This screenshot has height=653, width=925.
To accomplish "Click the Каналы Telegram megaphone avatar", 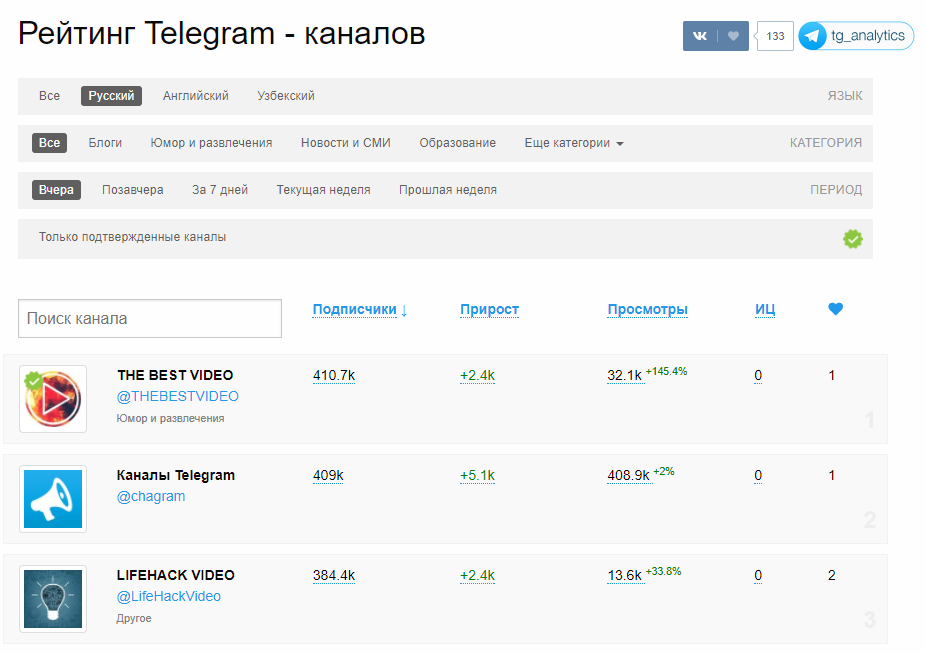I will [x=52, y=499].
